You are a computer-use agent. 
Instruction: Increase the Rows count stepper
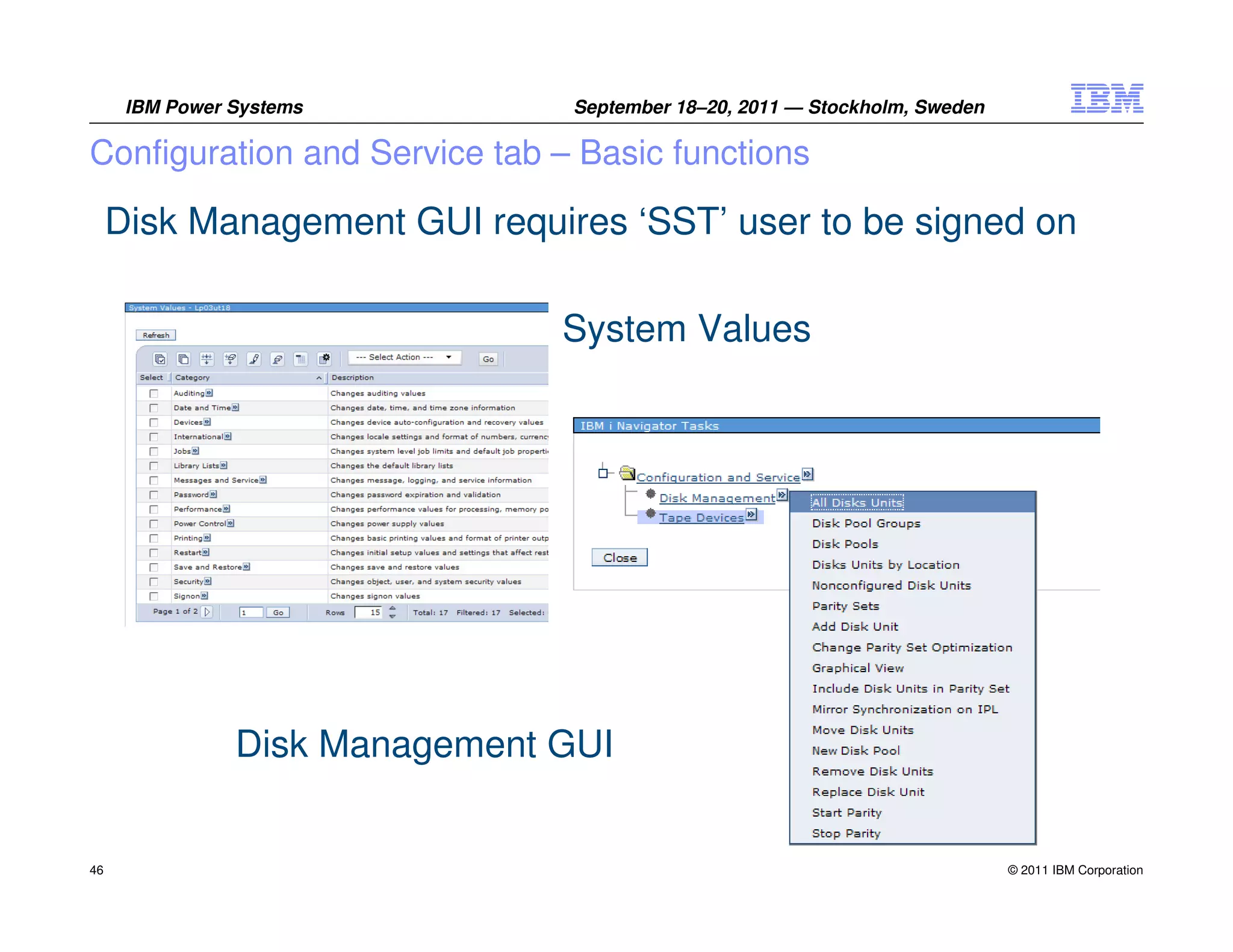pyautogui.click(x=393, y=608)
